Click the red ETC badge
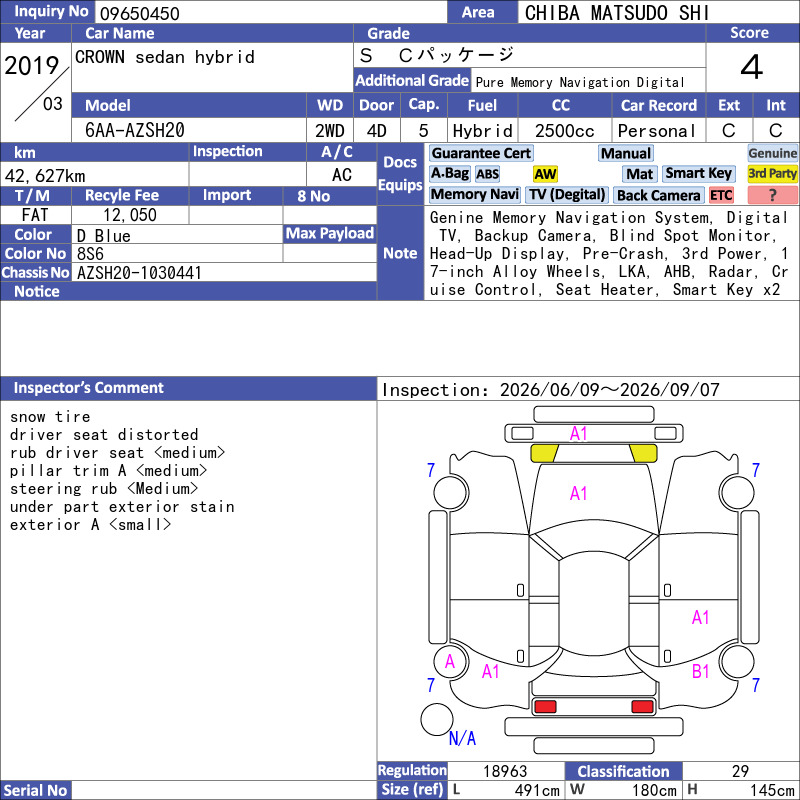The width and height of the screenshot is (800, 800). click(x=720, y=195)
